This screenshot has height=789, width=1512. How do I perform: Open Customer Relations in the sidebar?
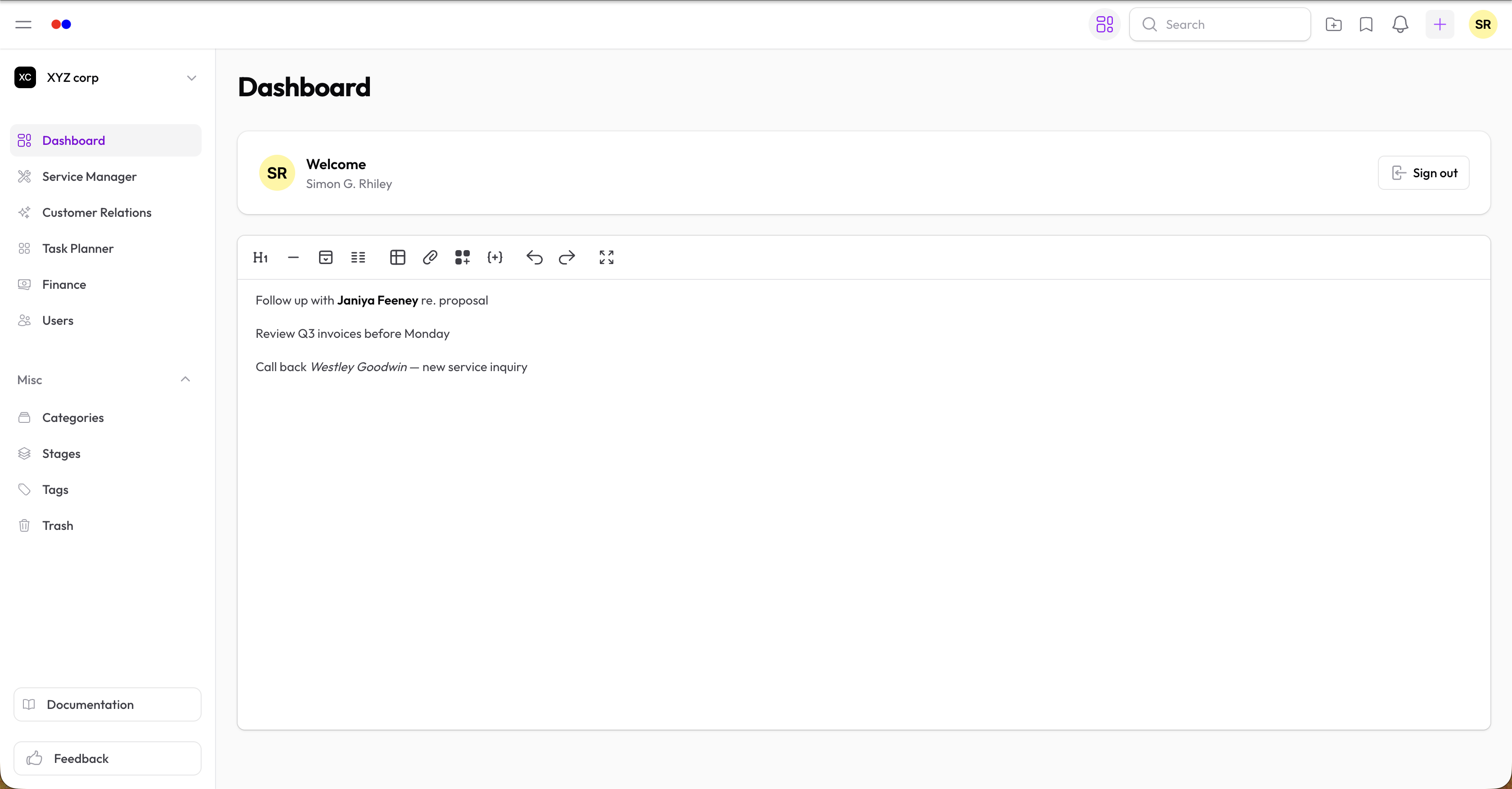(106, 212)
